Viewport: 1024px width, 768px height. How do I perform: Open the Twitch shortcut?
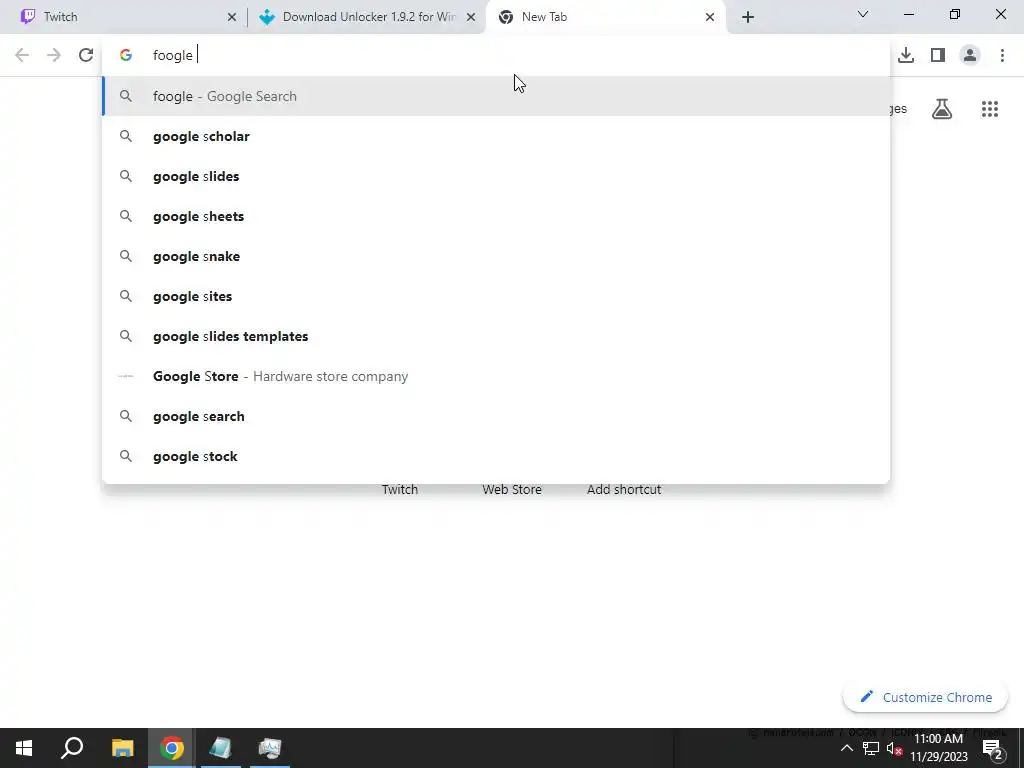click(400, 489)
